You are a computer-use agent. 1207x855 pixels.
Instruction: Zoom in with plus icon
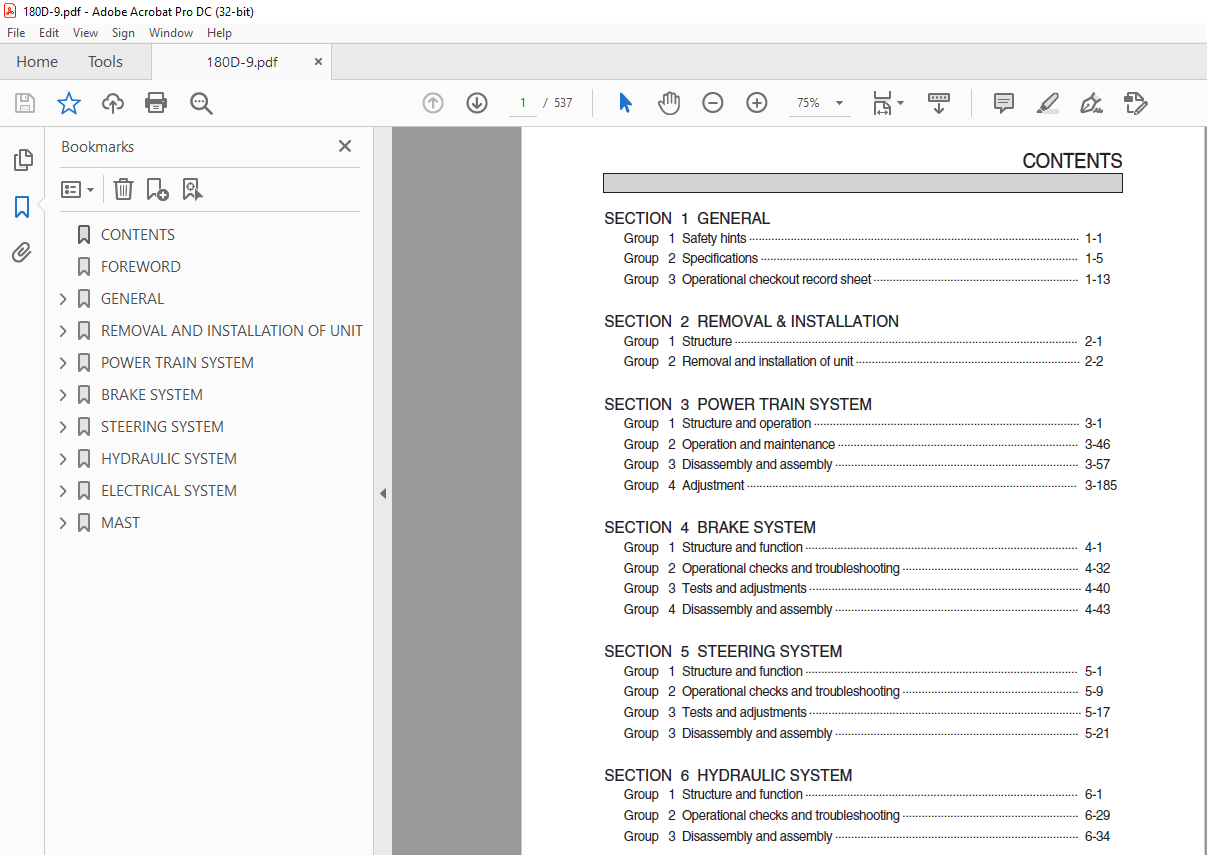(757, 103)
